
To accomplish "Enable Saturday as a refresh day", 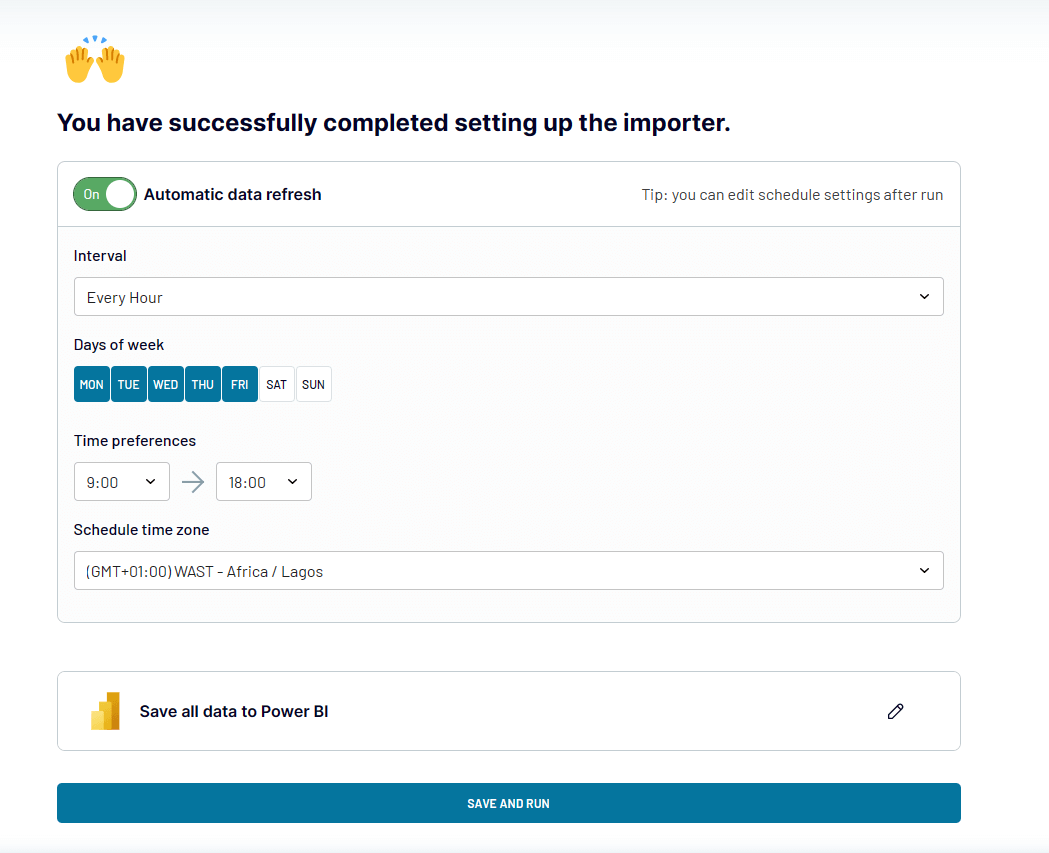I will pos(276,384).
